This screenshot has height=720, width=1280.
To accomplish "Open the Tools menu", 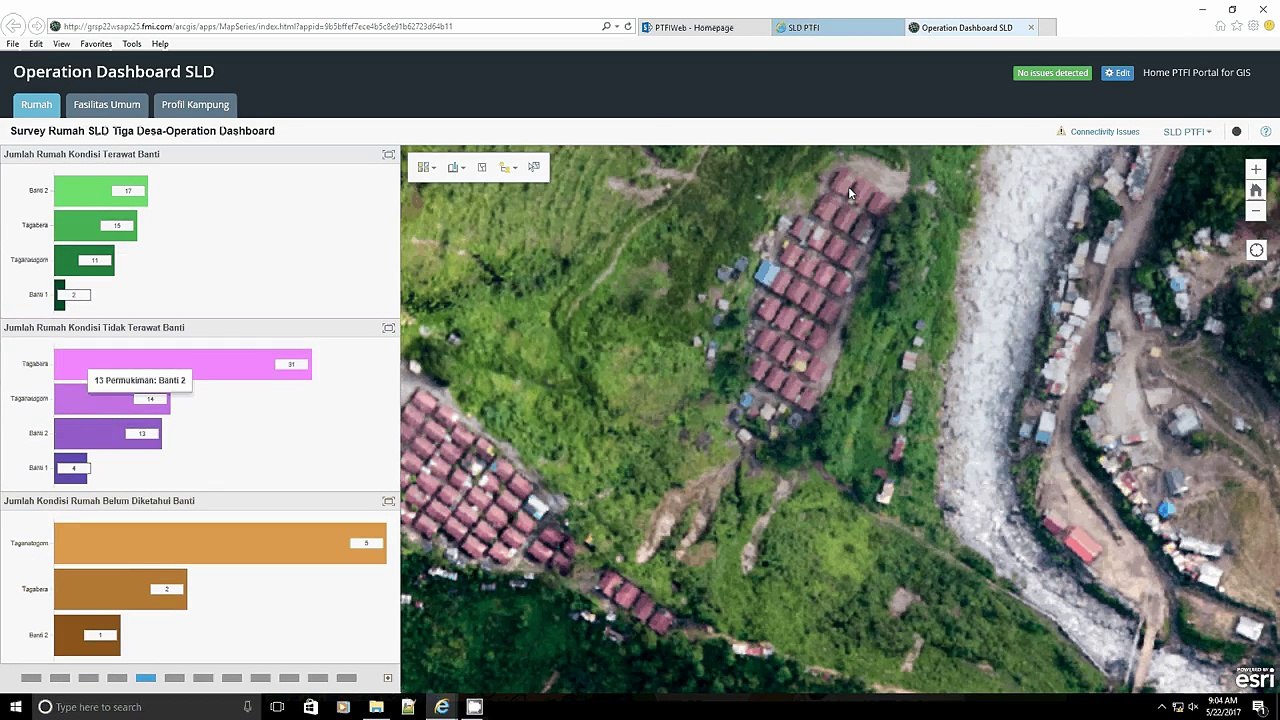I will click(x=132, y=44).
